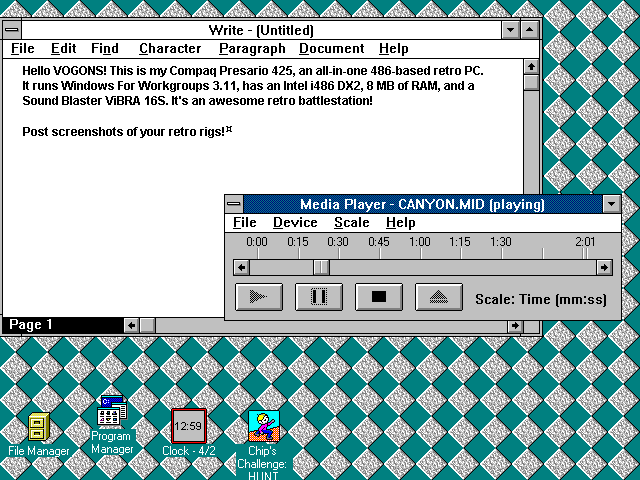
Task: Open the Scale menu in Media Player
Action: (351, 222)
